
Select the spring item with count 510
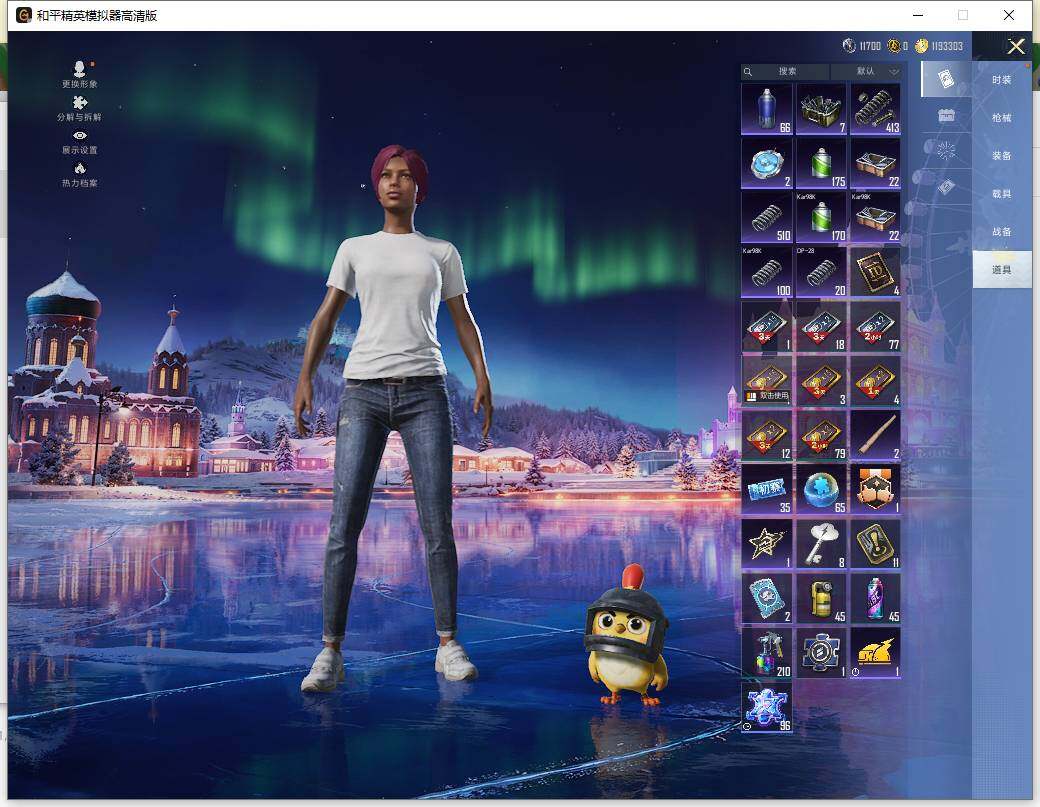tap(767, 217)
